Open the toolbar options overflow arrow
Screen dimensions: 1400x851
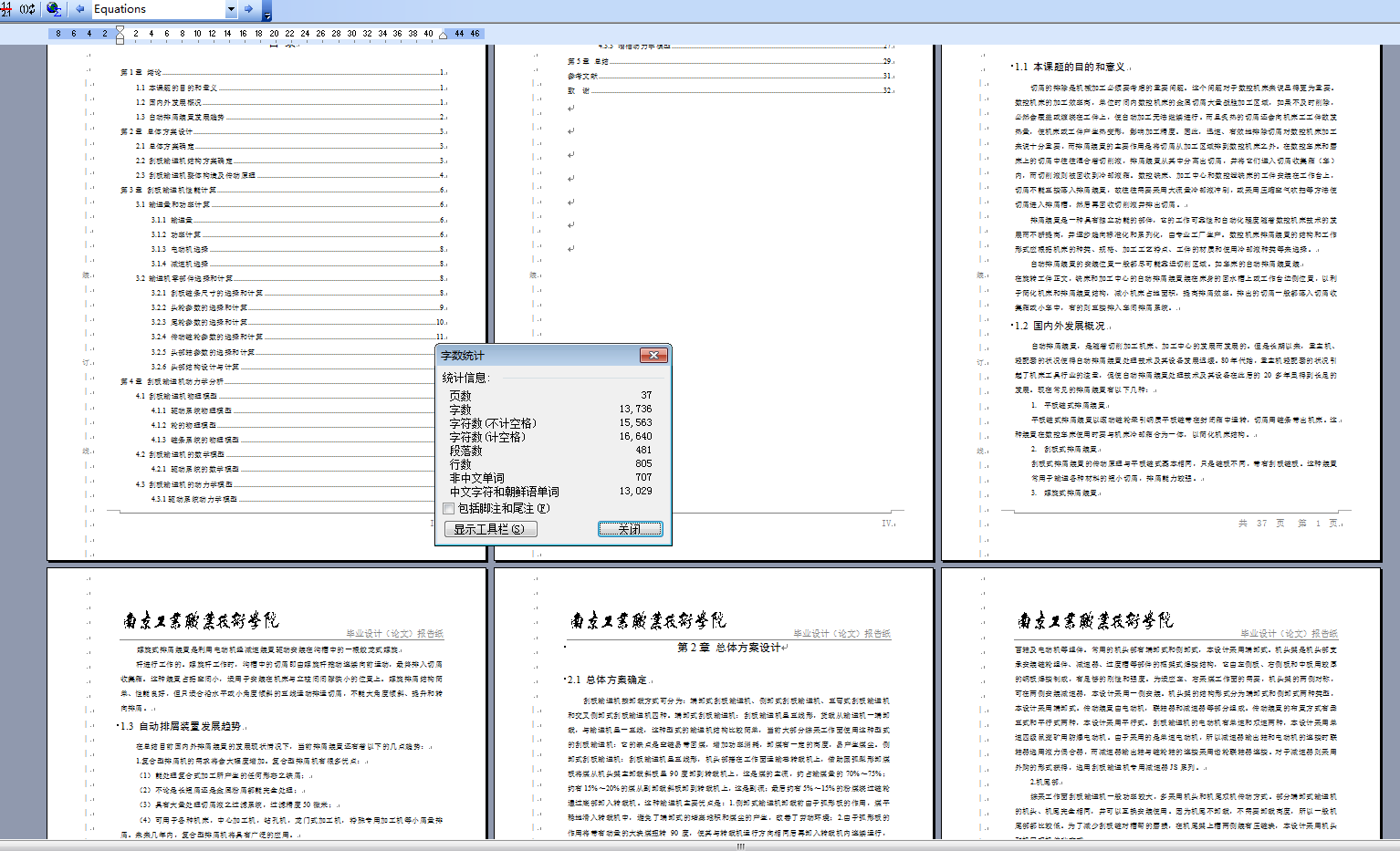pos(266,11)
